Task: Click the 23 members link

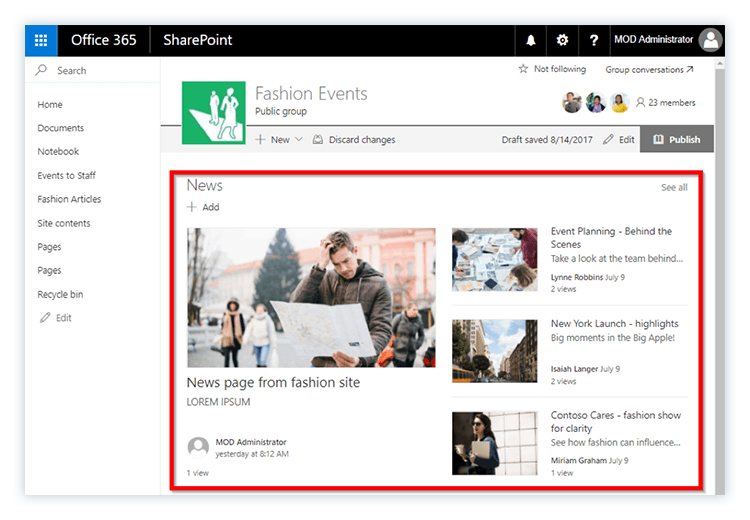Action: 672,102
